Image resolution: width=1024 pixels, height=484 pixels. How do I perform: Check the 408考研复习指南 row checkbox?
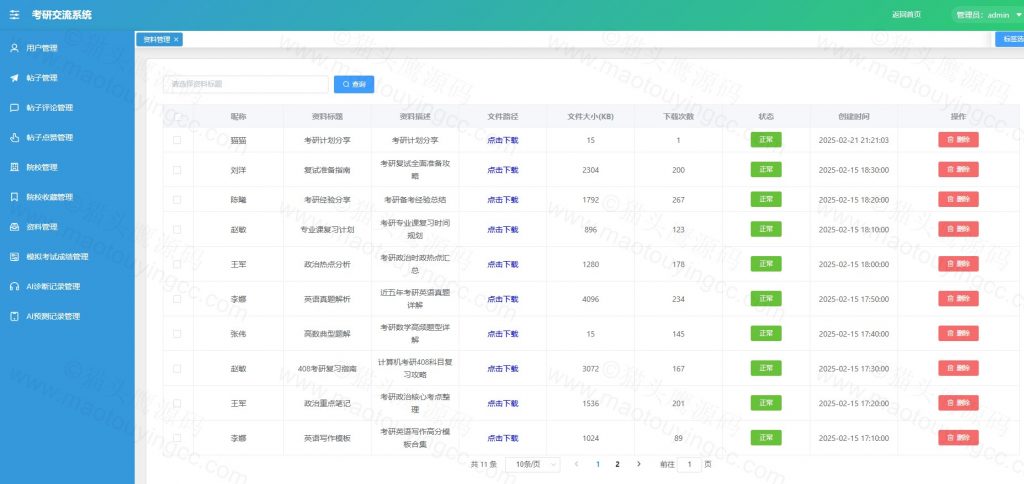[177, 368]
